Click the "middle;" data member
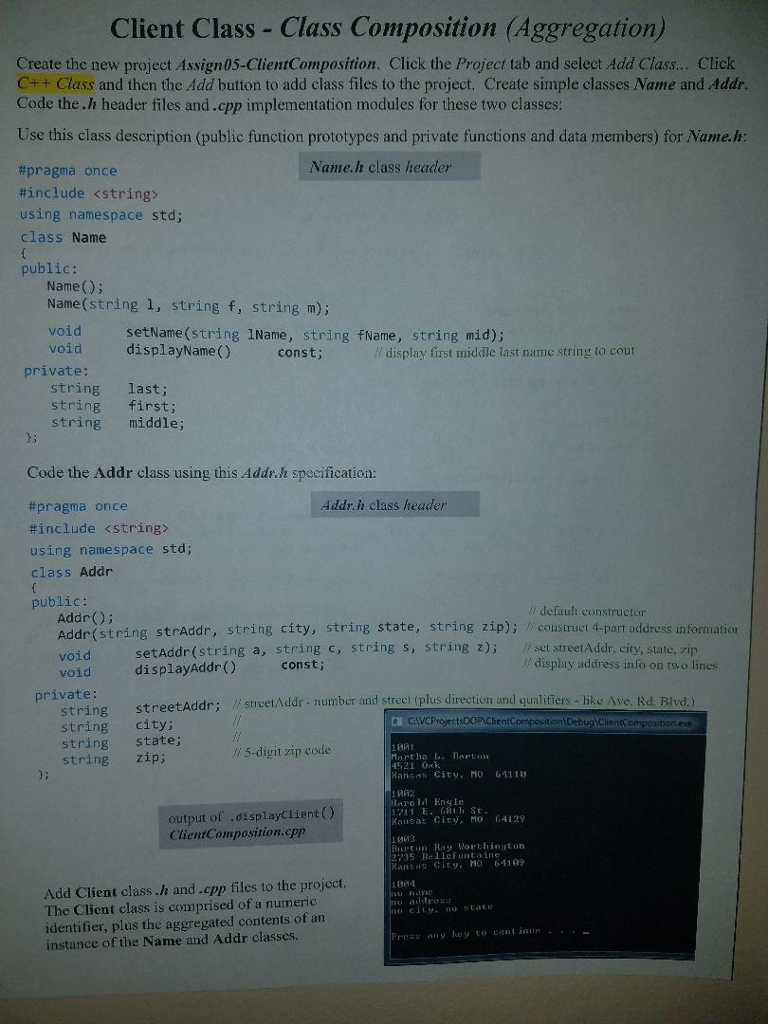This screenshot has width=768, height=1024. pyautogui.click(x=157, y=423)
